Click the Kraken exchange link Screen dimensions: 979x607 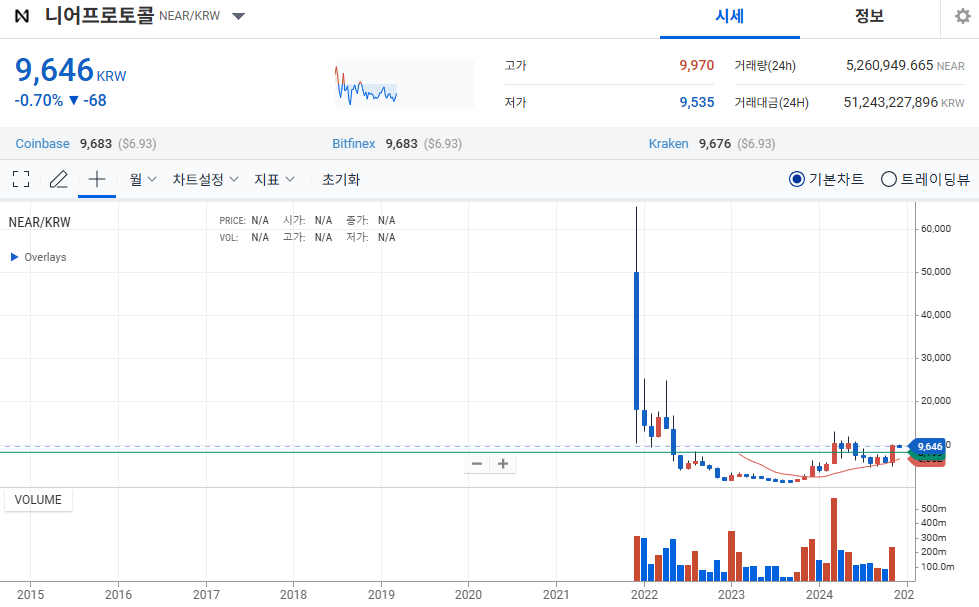(668, 144)
